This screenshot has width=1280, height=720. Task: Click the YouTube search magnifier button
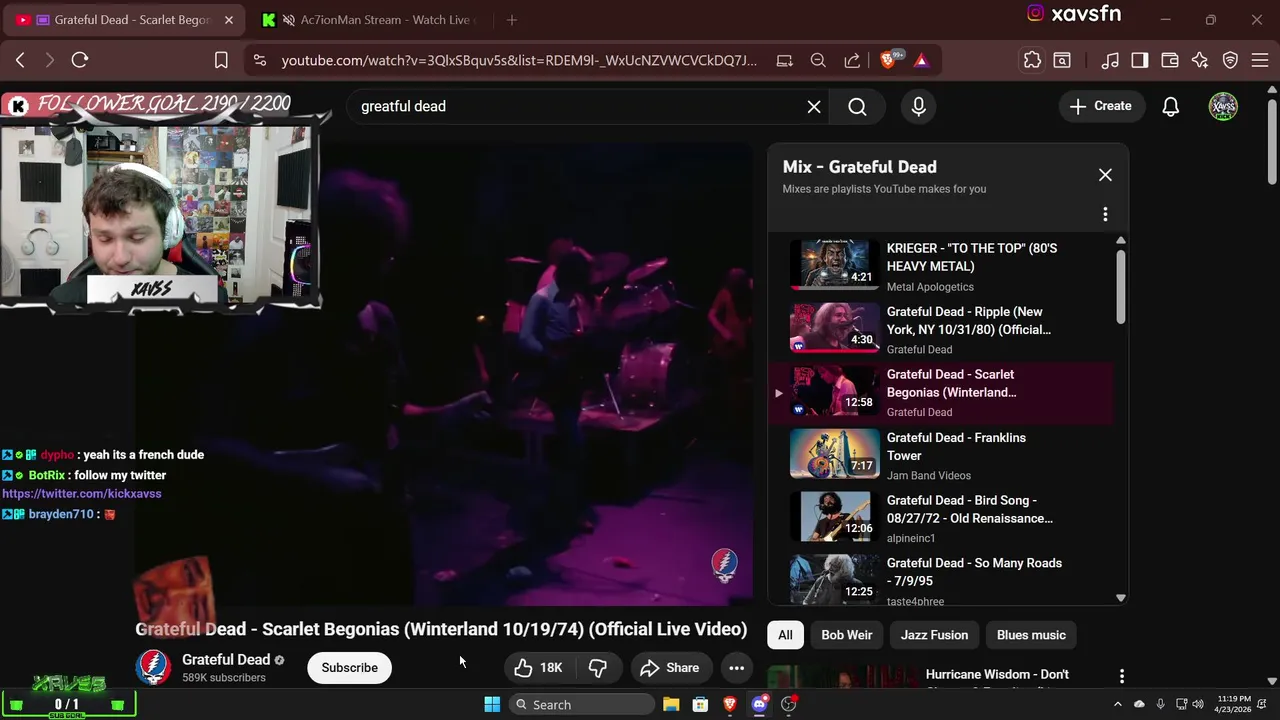tap(857, 106)
